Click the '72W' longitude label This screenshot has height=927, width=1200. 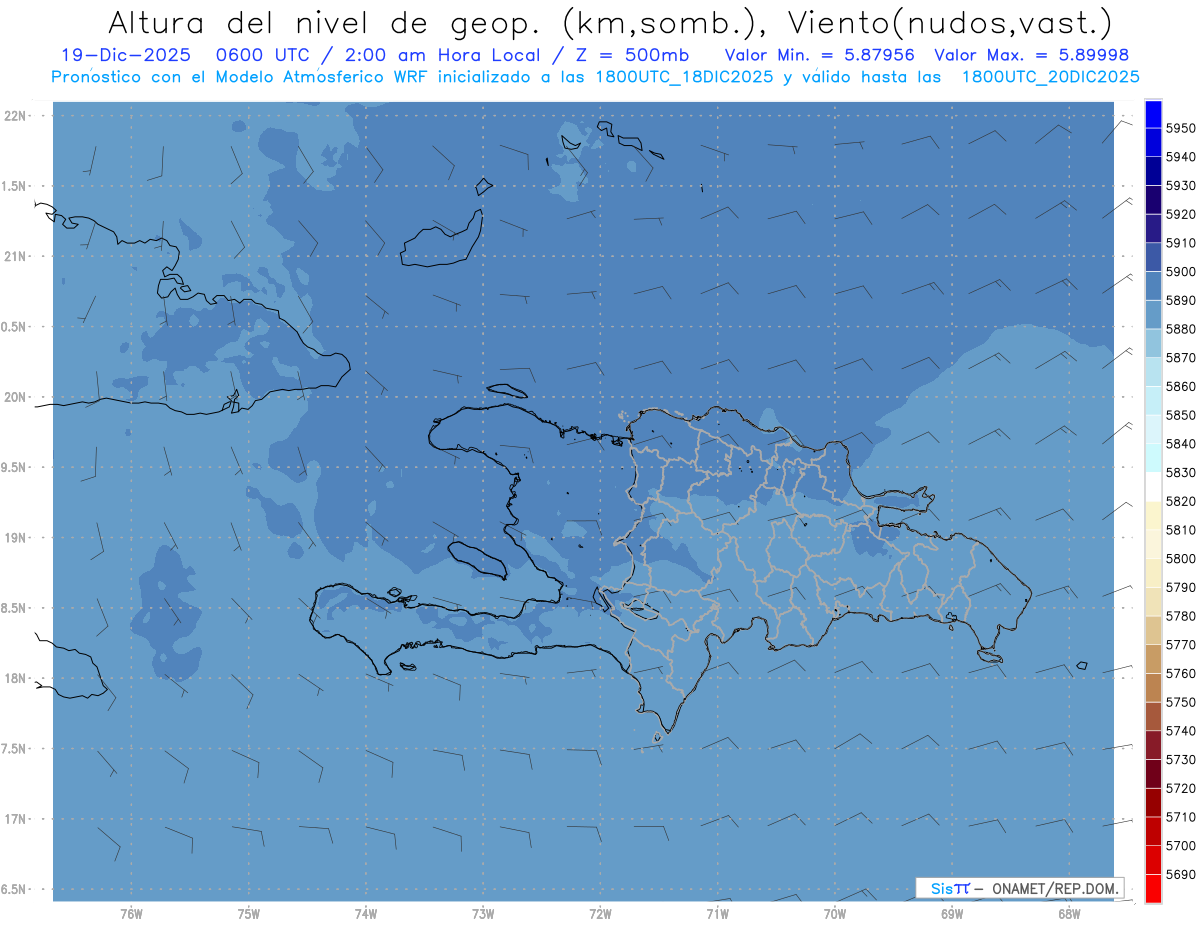[x=600, y=913]
